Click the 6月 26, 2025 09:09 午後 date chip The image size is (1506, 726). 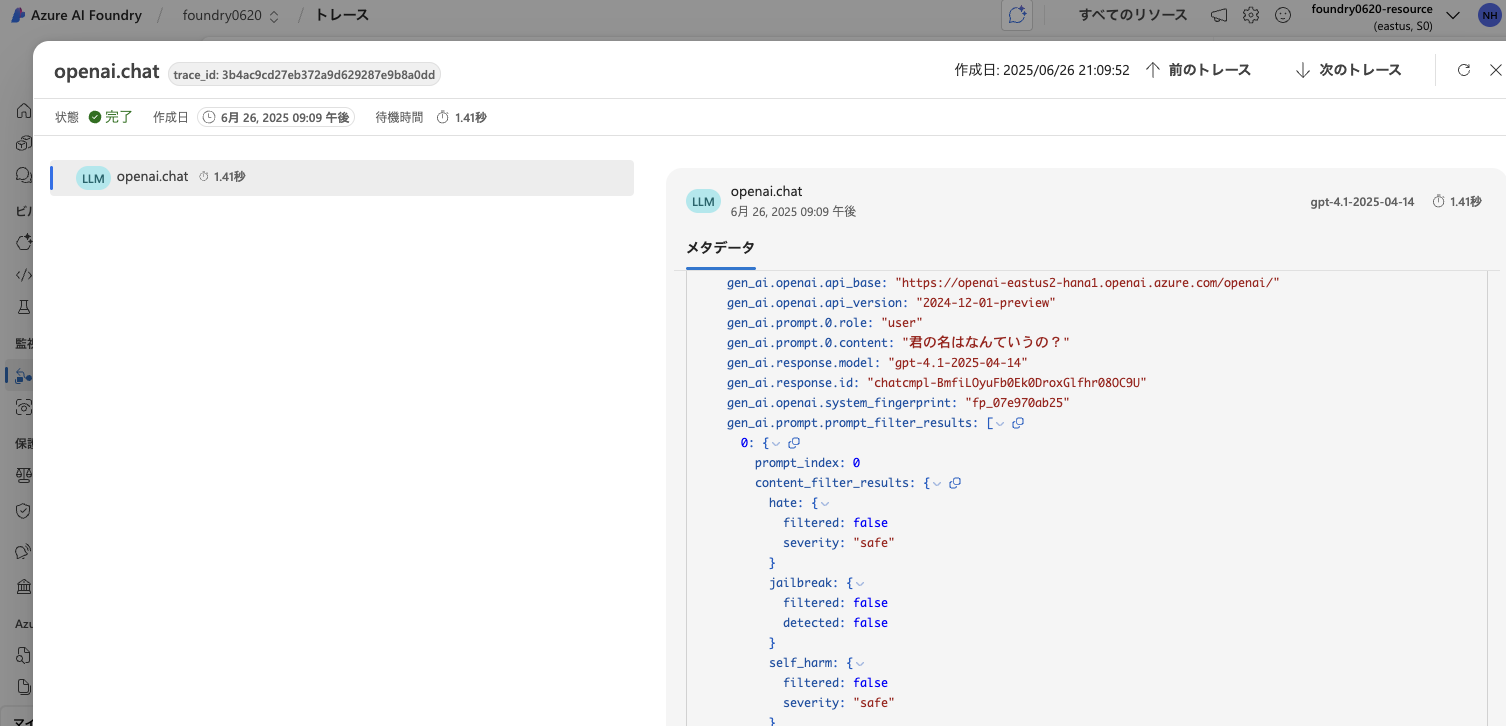click(x=276, y=117)
